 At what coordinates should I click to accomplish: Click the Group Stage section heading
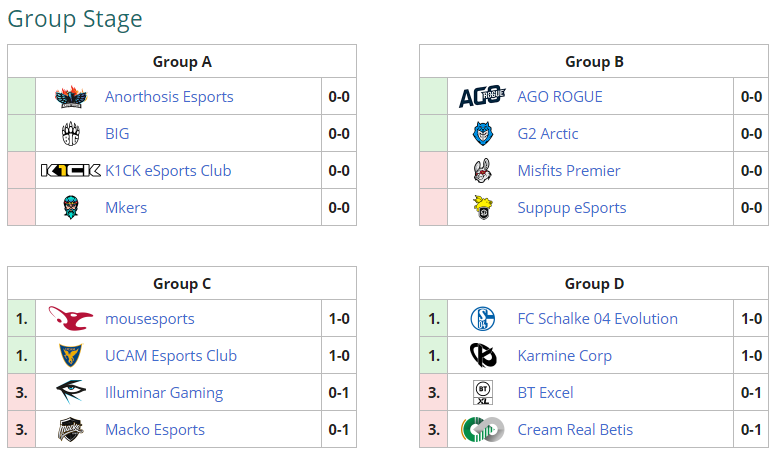coord(75,19)
